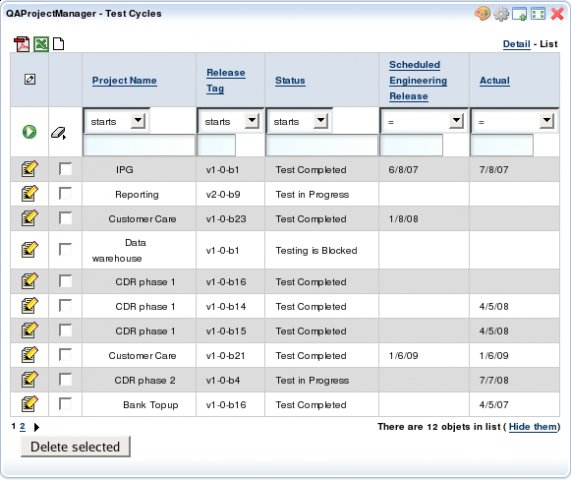Click the blank new document icon

[58, 44]
